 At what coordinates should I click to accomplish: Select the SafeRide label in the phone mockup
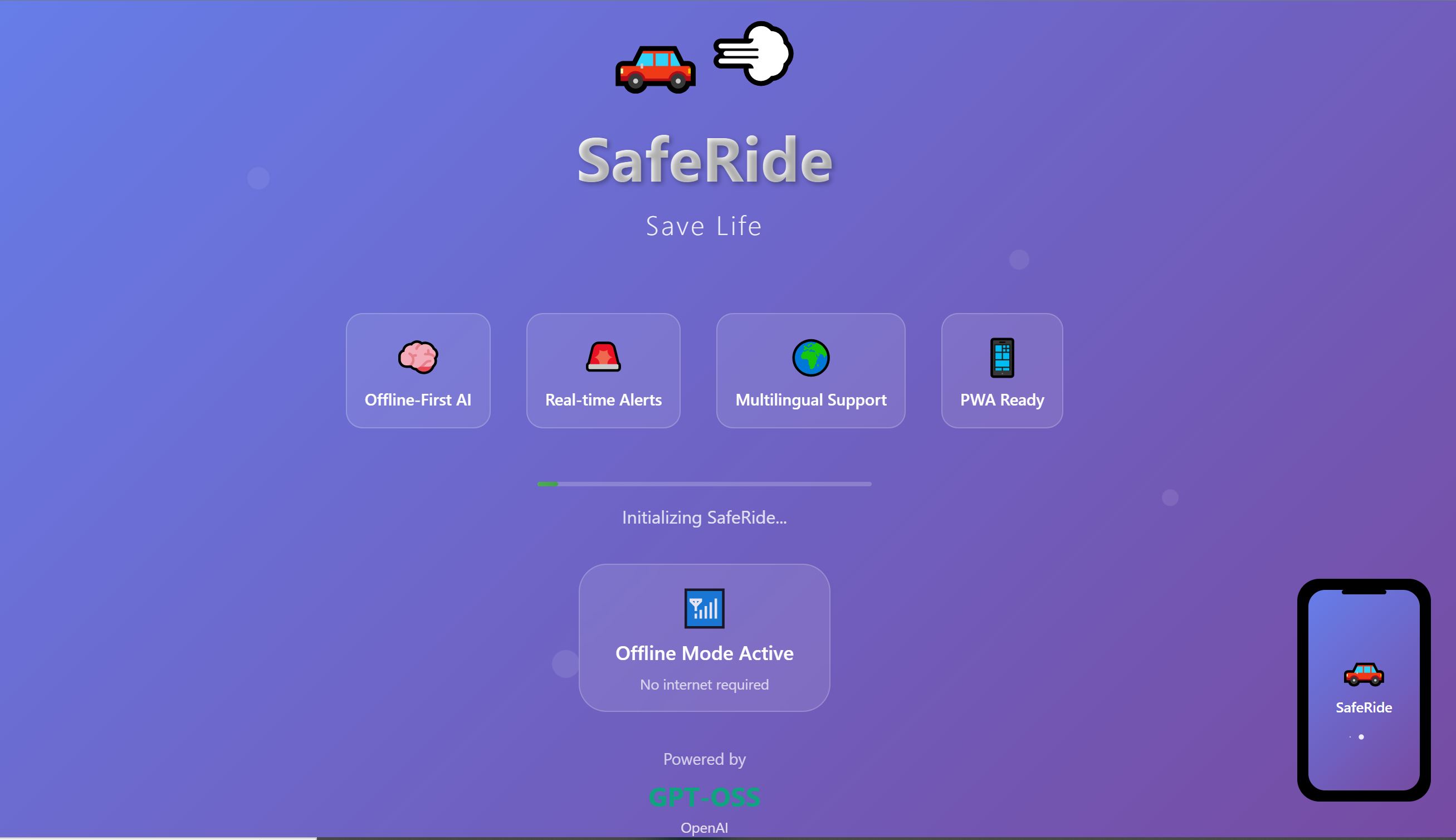click(1365, 708)
